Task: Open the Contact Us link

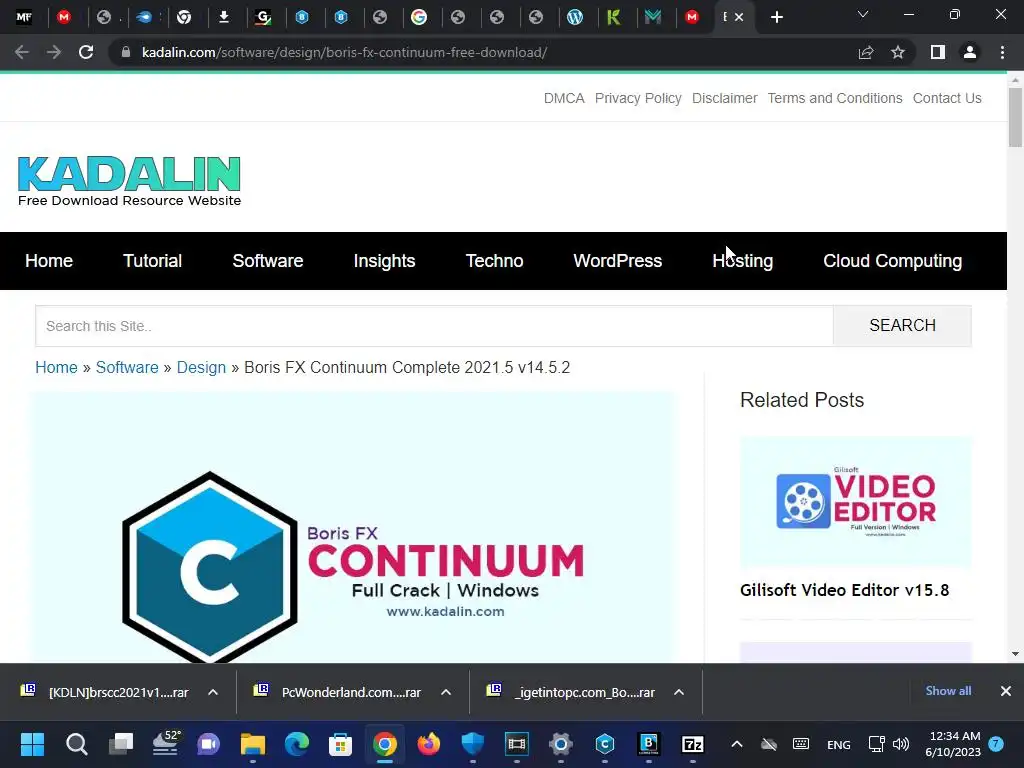Action: click(947, 98)
